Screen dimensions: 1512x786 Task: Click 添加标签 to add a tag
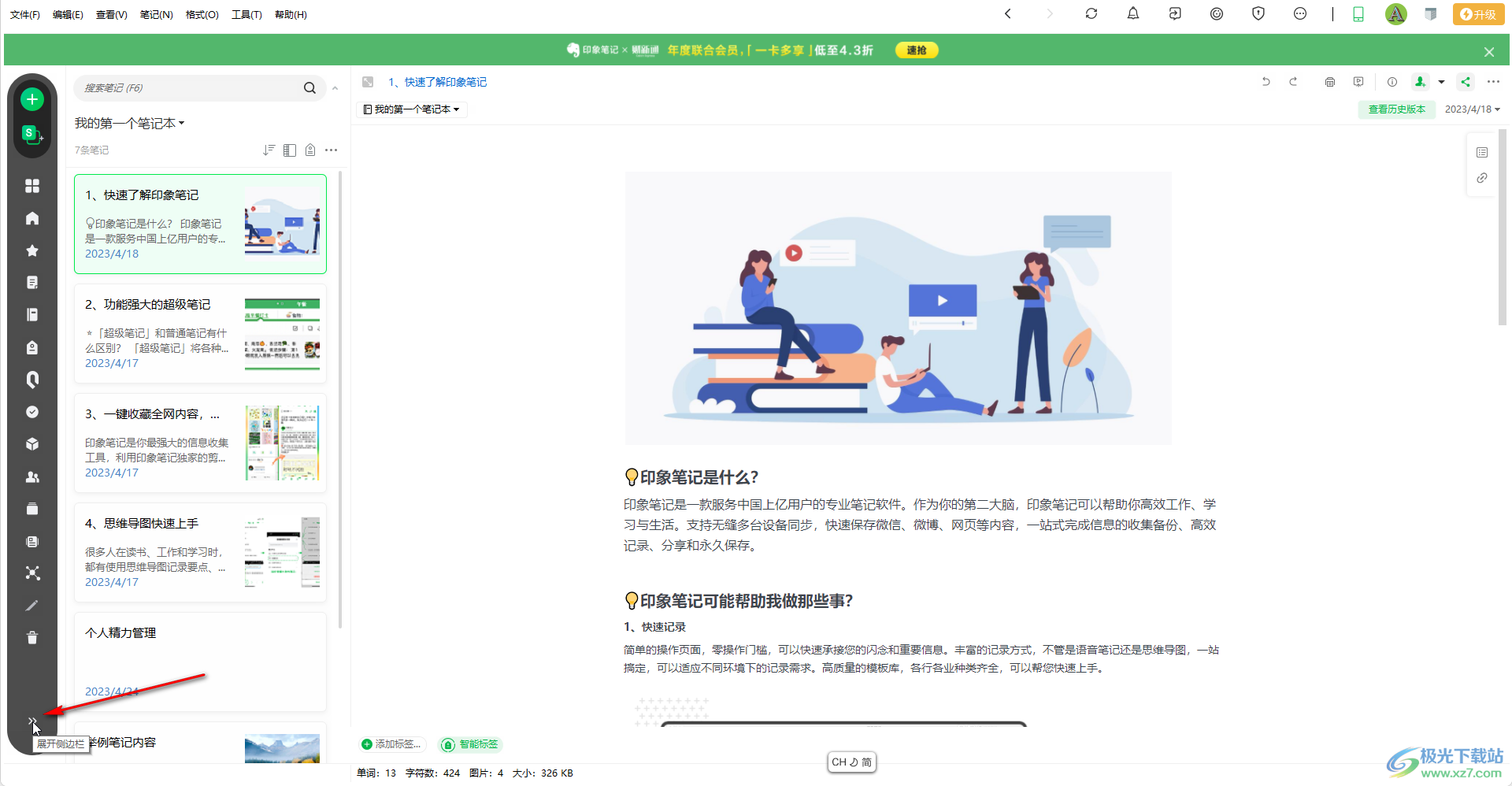(x=391, y=744)
